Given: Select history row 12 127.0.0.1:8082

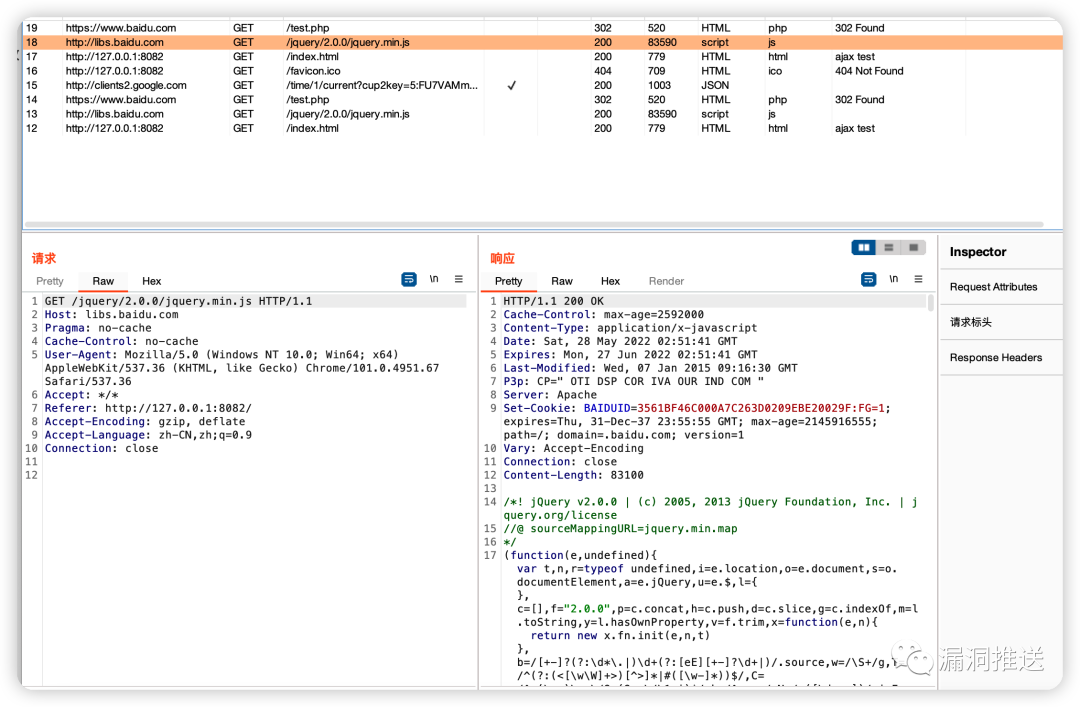Looking at the screenshot, I should pyautogui.click(x=542, y=128).
